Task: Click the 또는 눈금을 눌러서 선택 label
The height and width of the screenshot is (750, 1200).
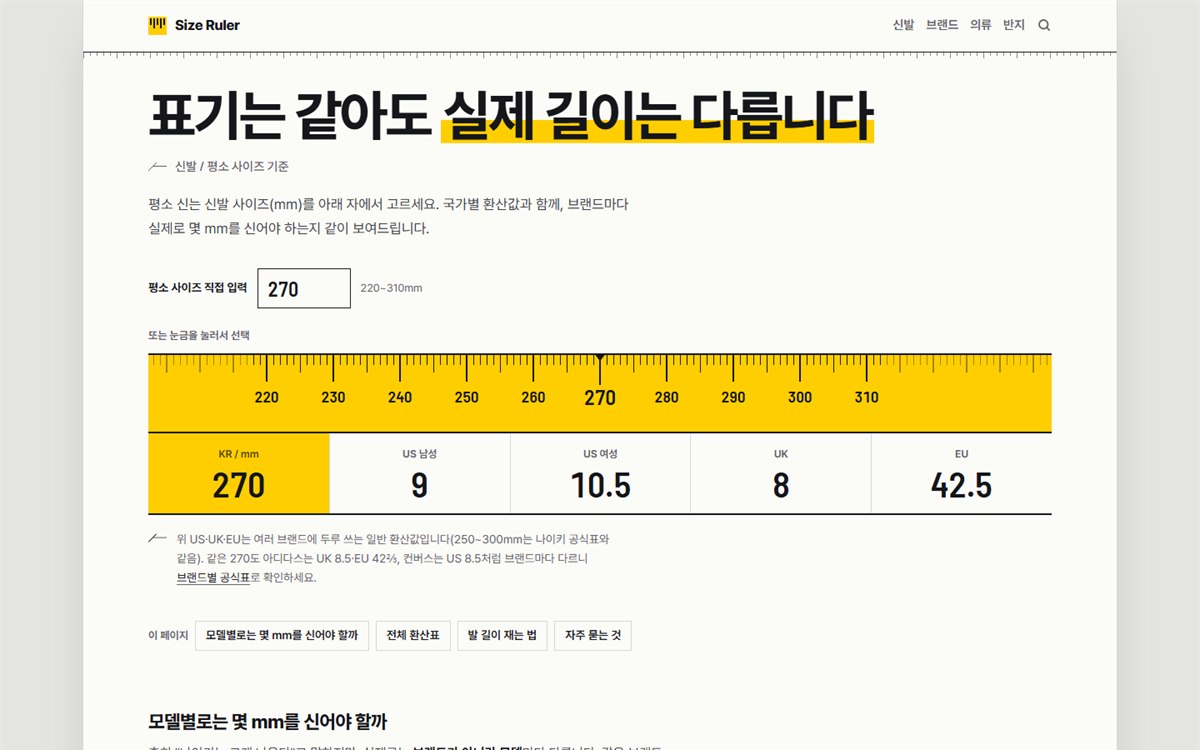Action: (x=199, y=336)
